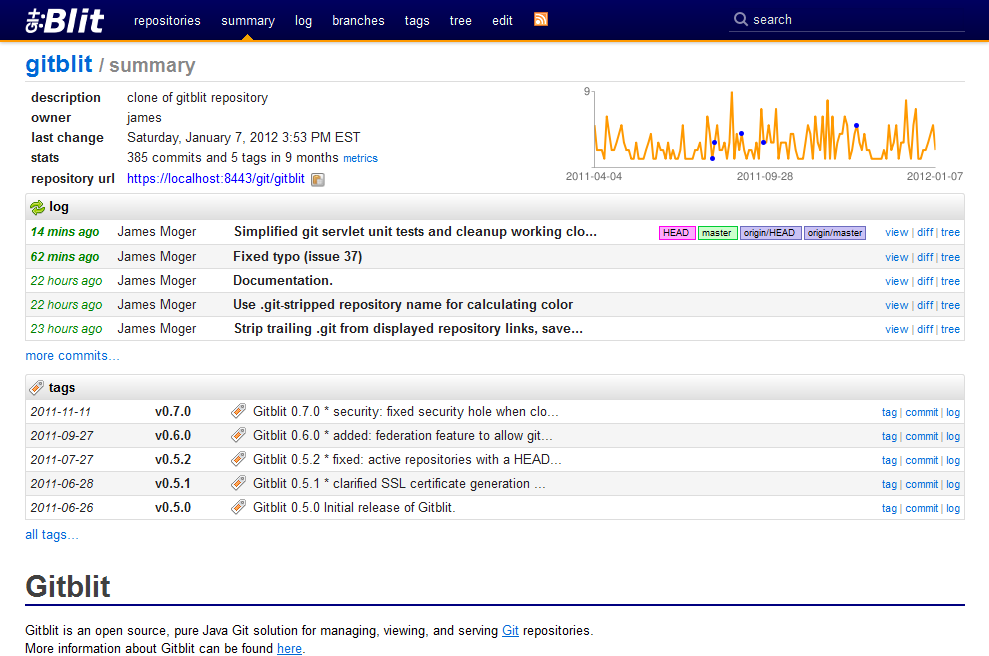Click the tag icon beside Gitblit 0.7.0
Viewport: 989px width, 656px height.
pyautogui.click(x=238, y=411)
